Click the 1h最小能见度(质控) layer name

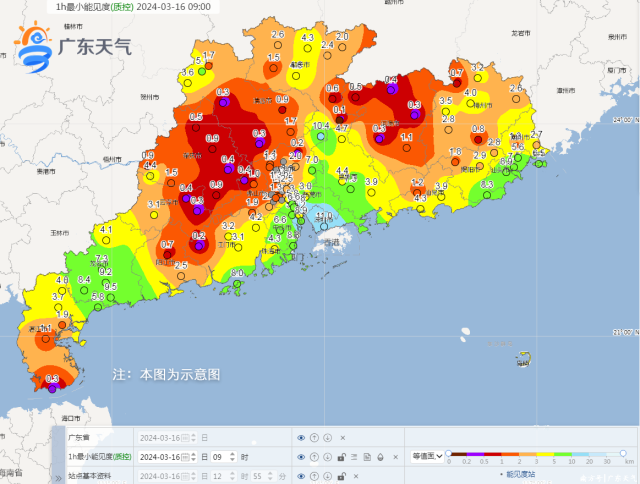point(99,457)
